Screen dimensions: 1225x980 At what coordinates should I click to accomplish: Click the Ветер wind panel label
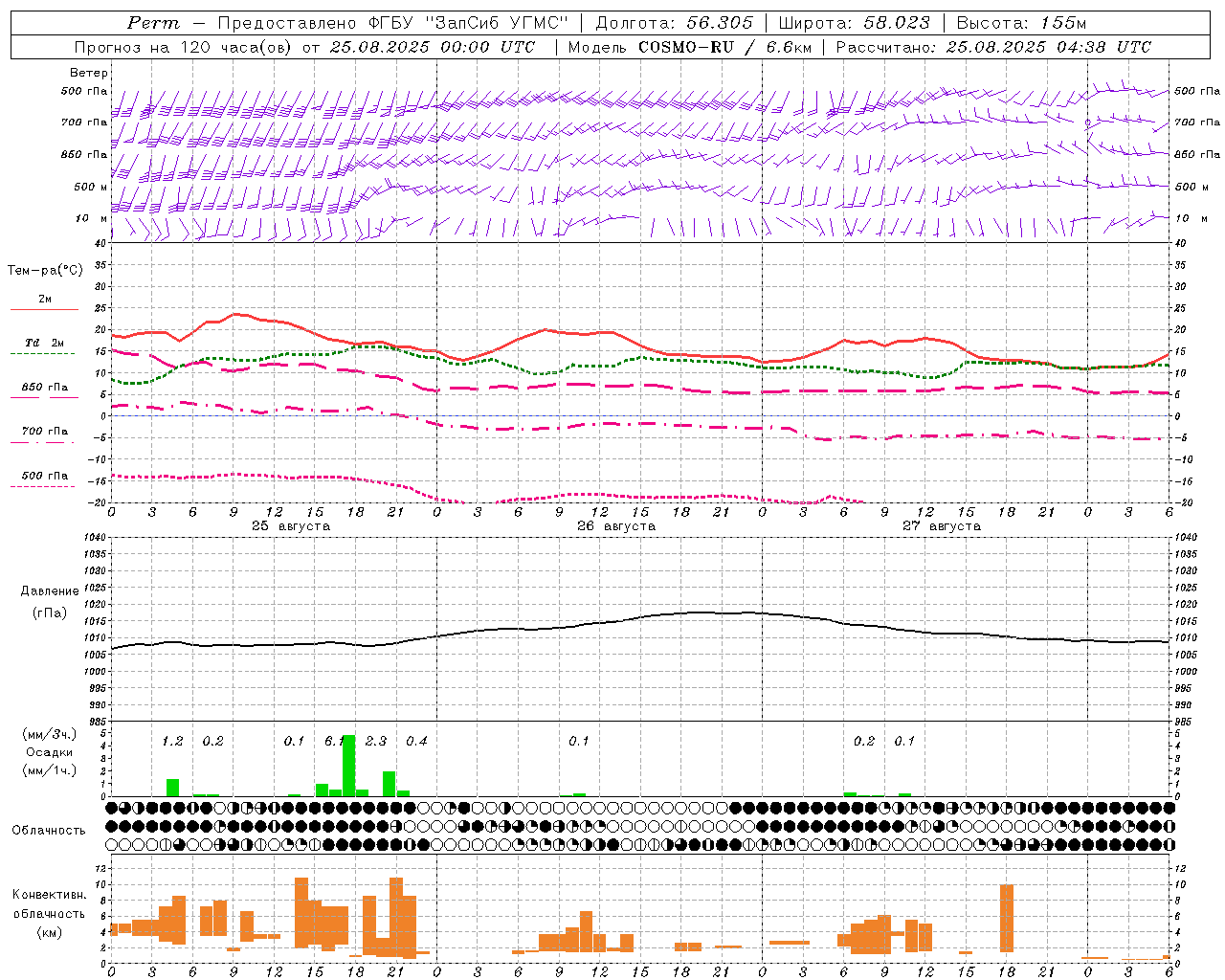tap(89, 73)
